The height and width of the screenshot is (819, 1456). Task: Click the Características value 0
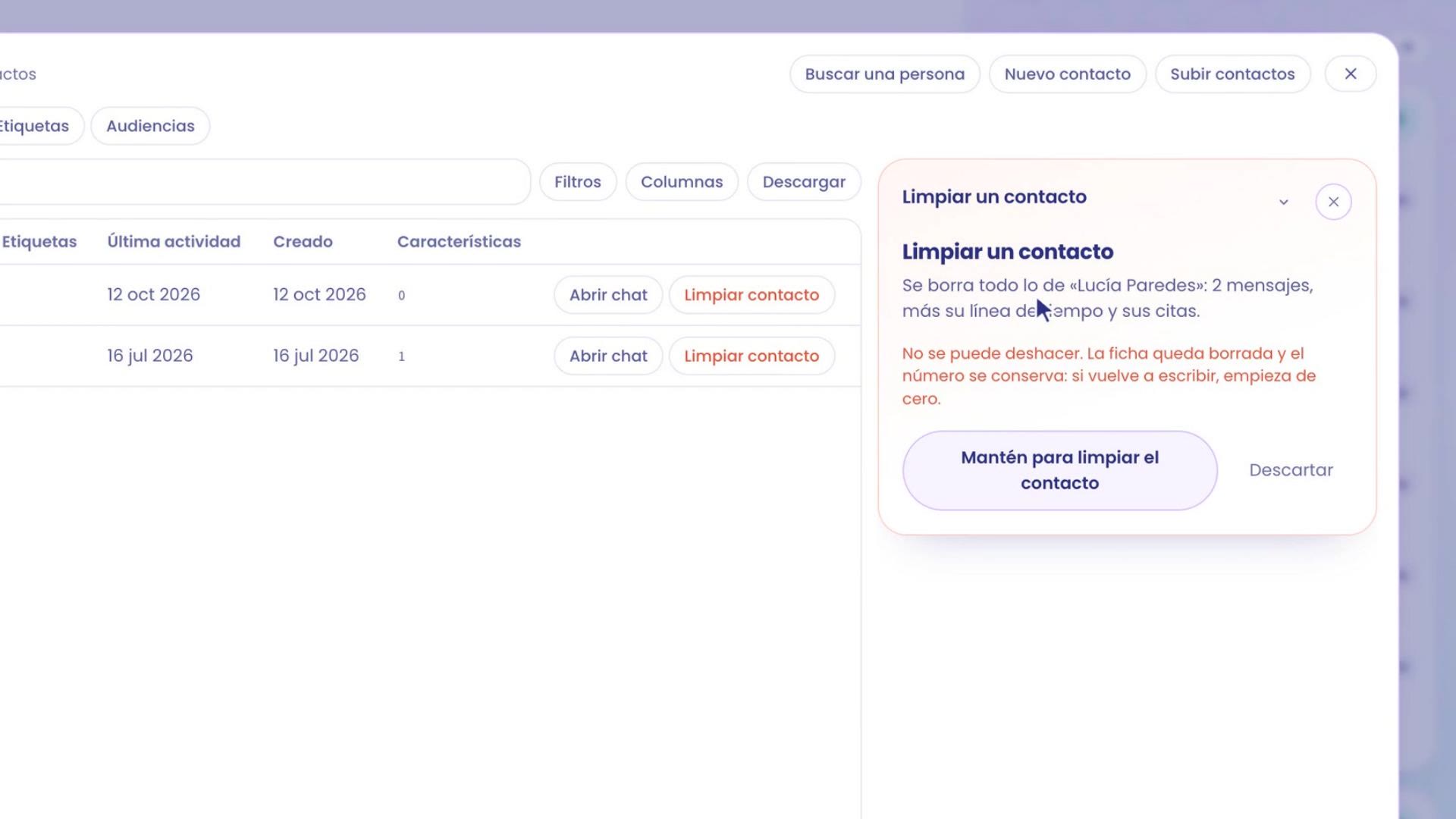[401, 295]
